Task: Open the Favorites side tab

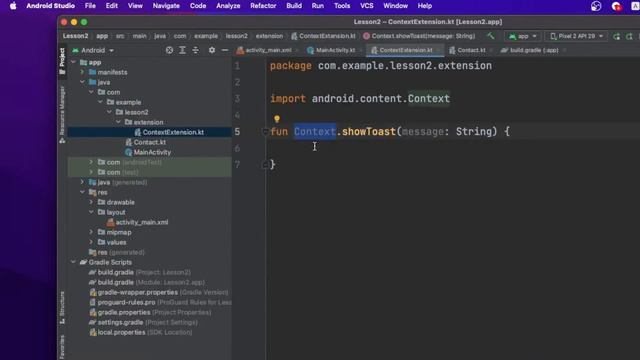Action: point(62,347)
